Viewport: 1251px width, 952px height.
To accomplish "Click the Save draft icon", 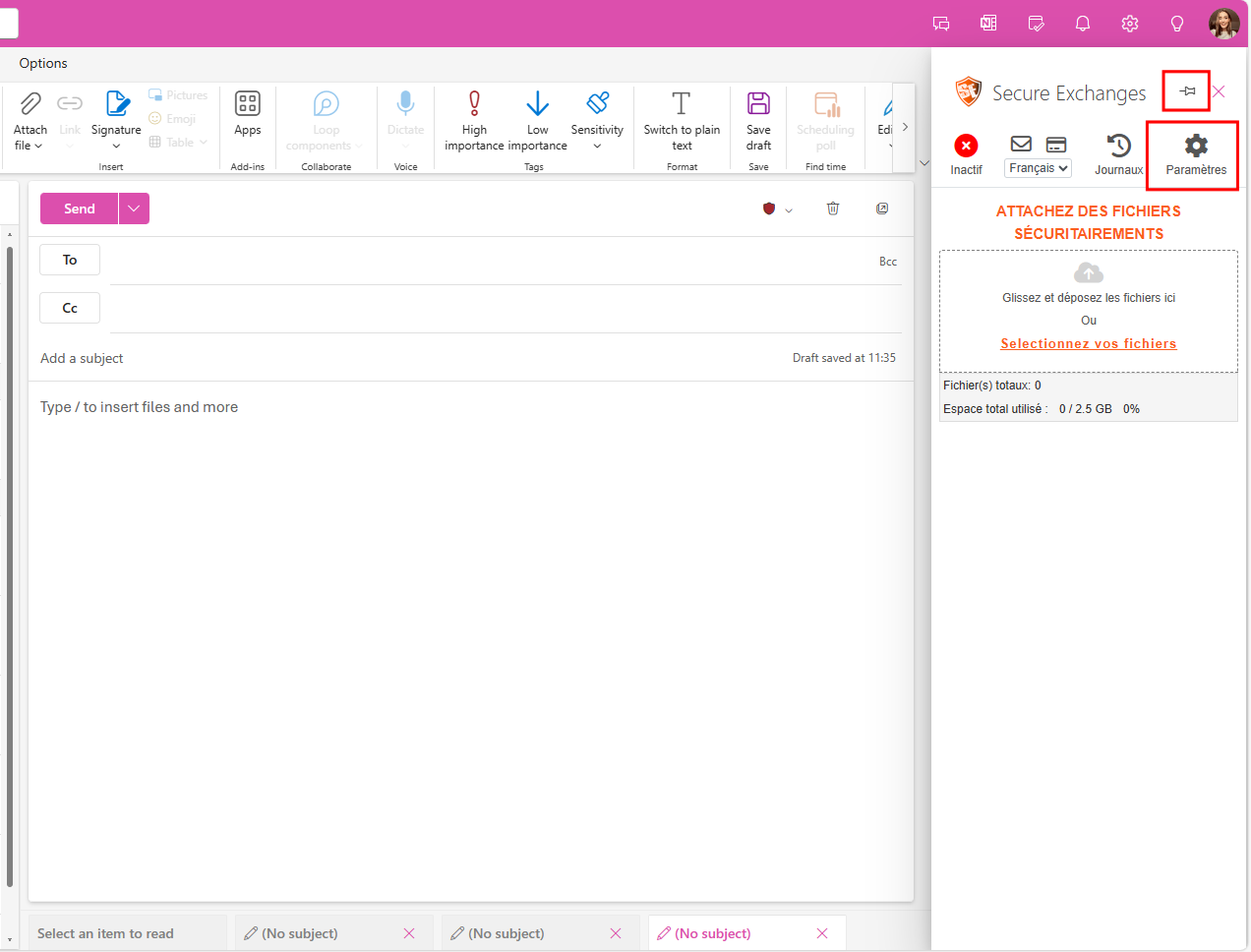I will [x=758, y=103].
